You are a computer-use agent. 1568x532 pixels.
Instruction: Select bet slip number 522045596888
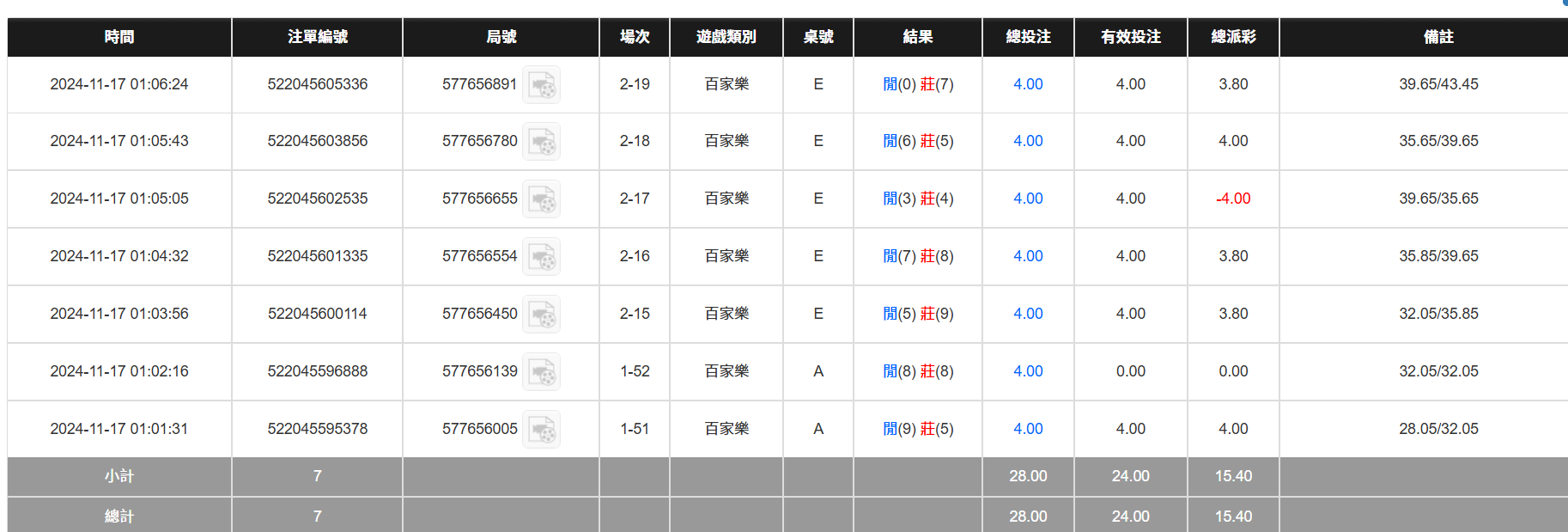pyautogui.click(x=317, y=371)
